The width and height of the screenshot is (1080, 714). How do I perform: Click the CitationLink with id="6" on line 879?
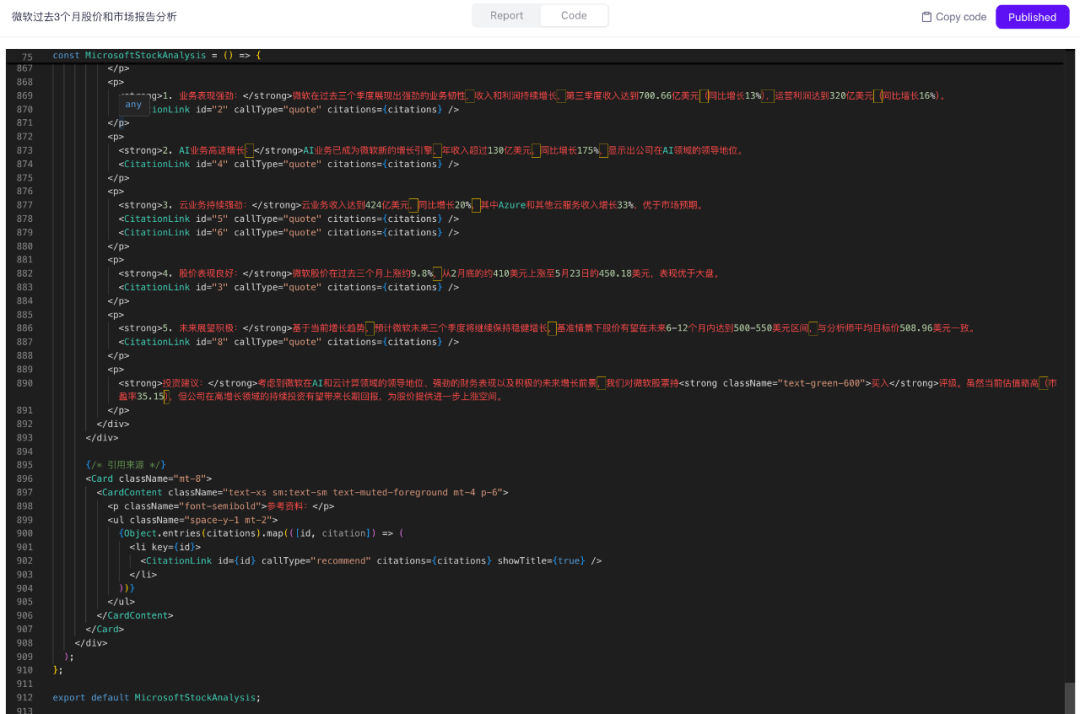coord(289,233)
